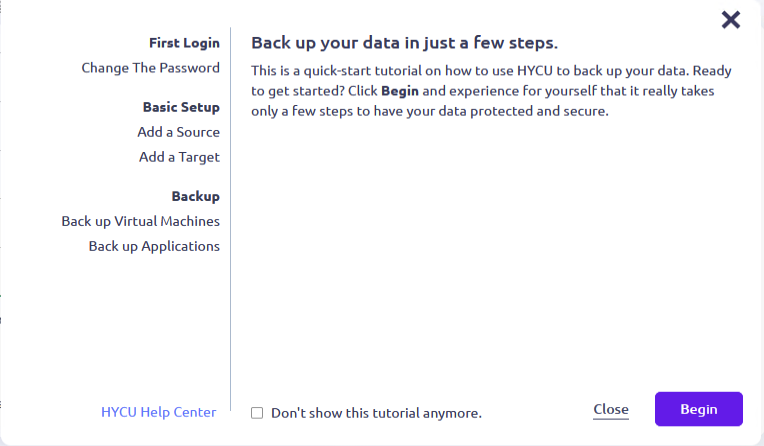Select the Add a Source step
Viewport: 764px width, 446px height.
coord(178,132)
